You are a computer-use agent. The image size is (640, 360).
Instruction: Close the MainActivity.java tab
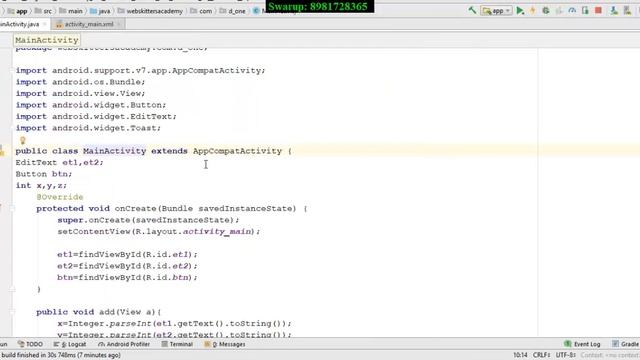tap(45, 24)
